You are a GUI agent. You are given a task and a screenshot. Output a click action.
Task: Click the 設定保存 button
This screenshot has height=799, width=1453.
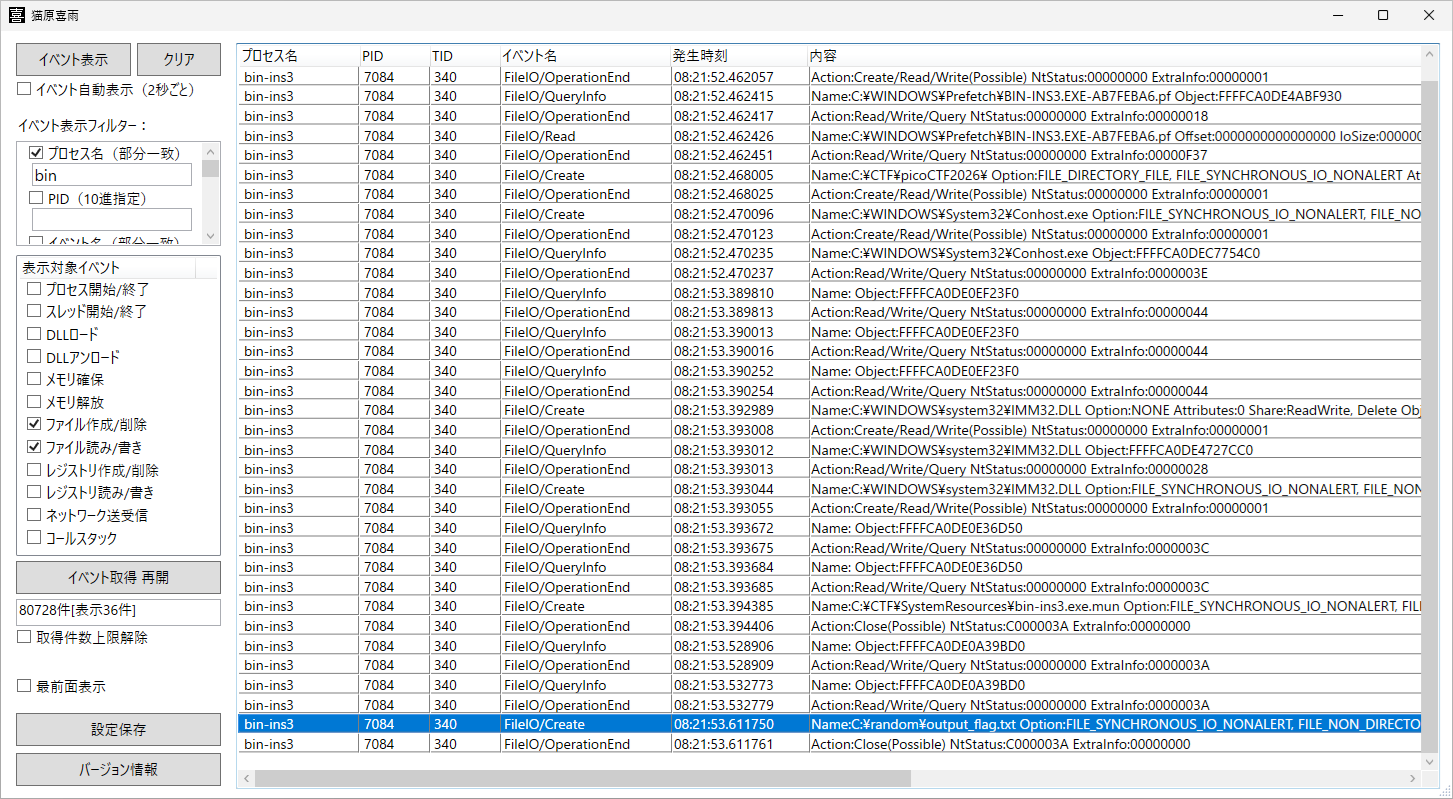(118, 729)
